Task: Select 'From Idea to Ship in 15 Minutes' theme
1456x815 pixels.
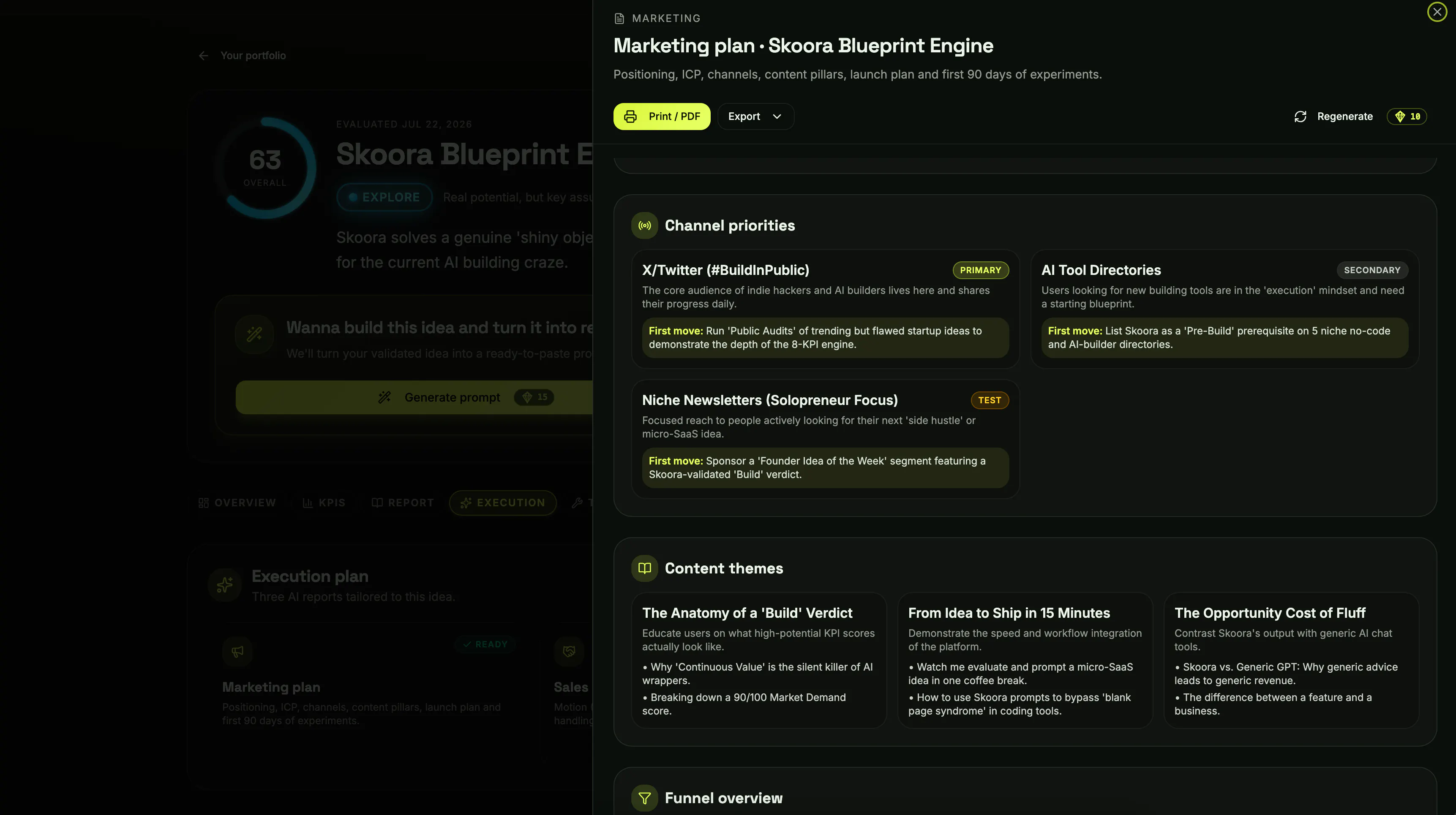Action: 1009,613
